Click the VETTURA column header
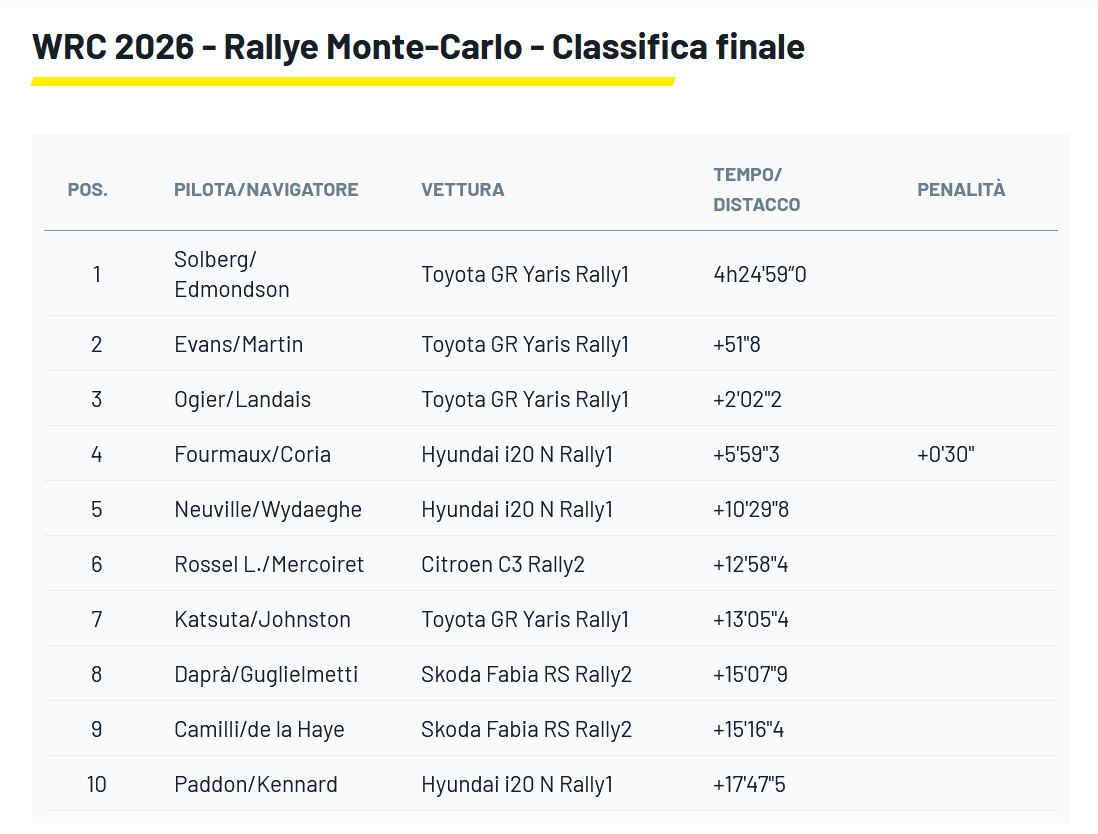The width and height of the screenshot is (1098, 834). tap(462, 190)
